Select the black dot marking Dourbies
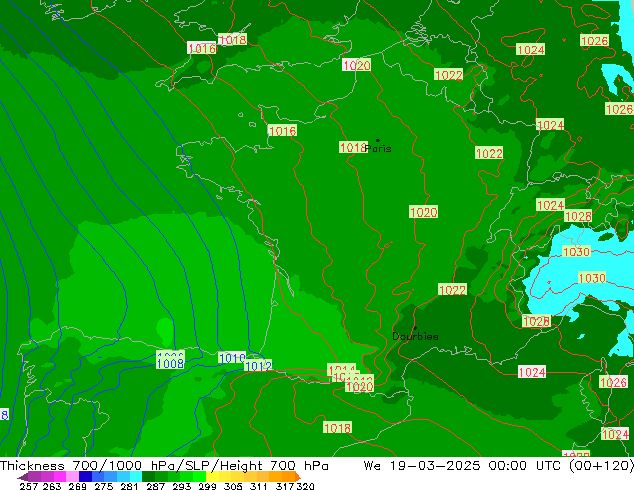Image resolution: width=634 pixels, height=490 pixels. [x=415, y=328]
